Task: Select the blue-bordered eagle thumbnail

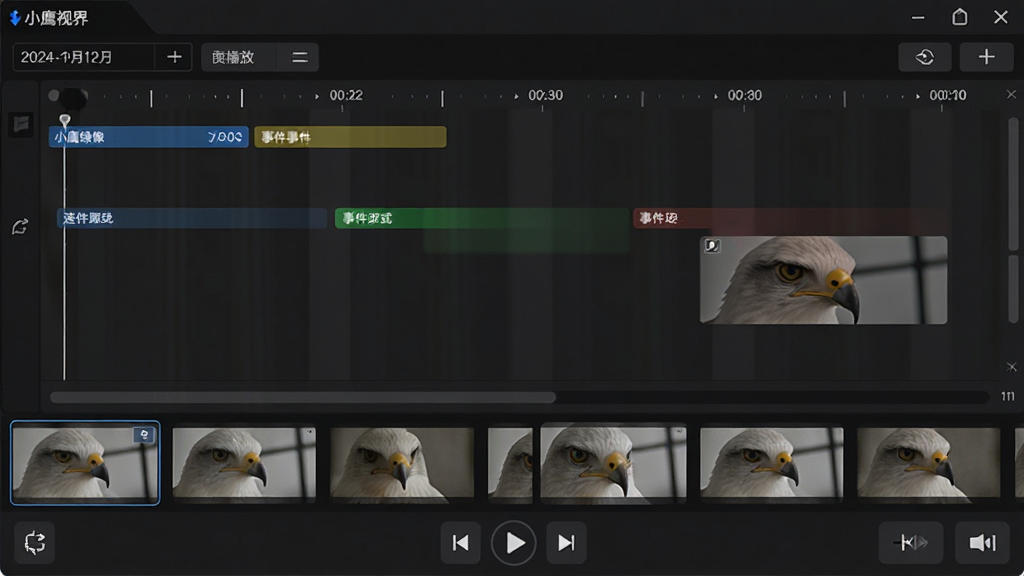Action: 85,463
